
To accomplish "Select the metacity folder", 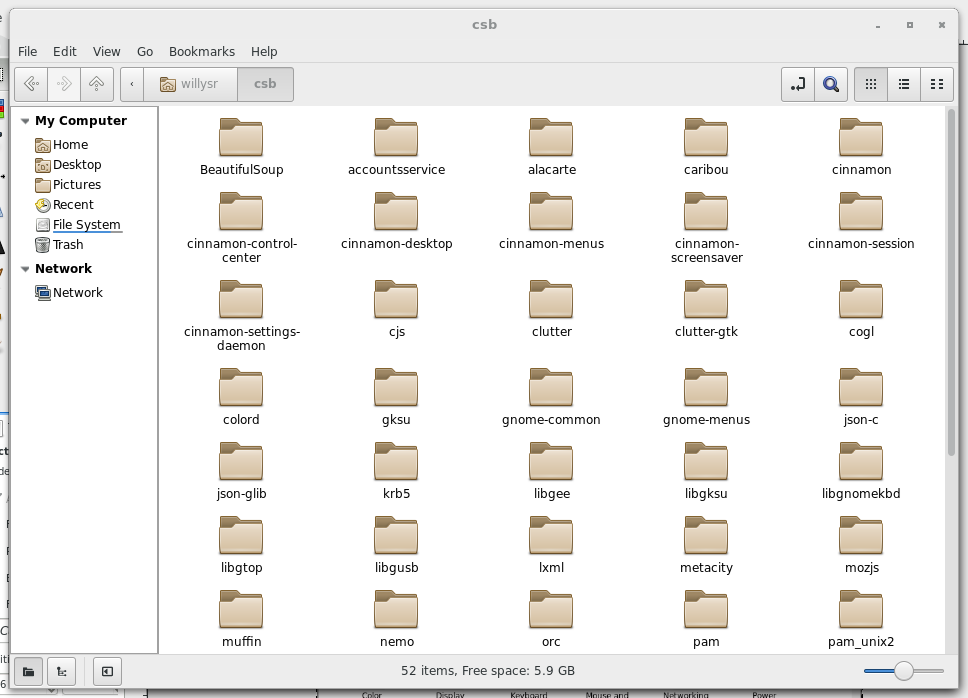I will (x=706, y=546).
